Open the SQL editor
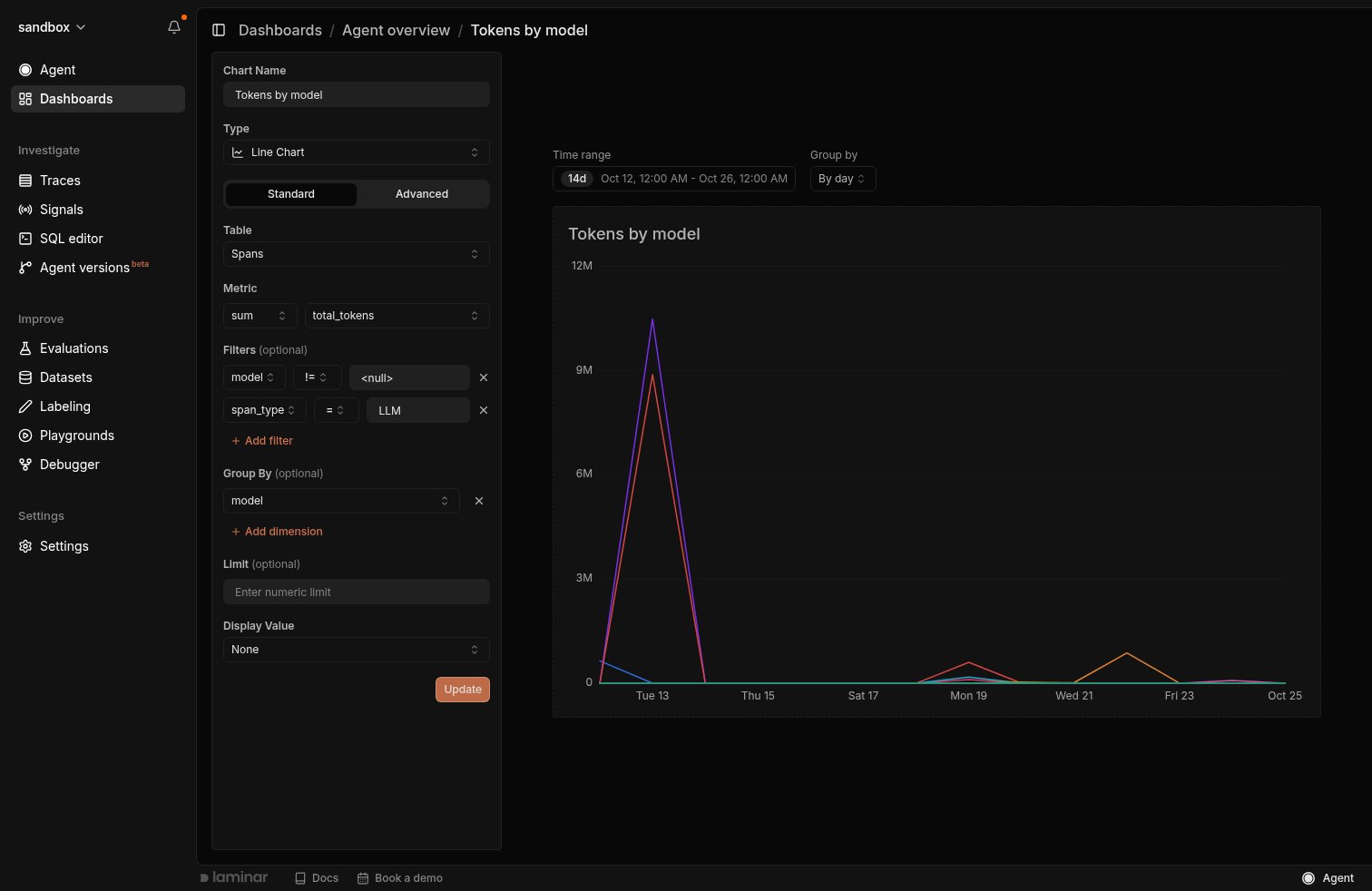The height and width of the screenshot is (891, 1372). pos(98,239)
